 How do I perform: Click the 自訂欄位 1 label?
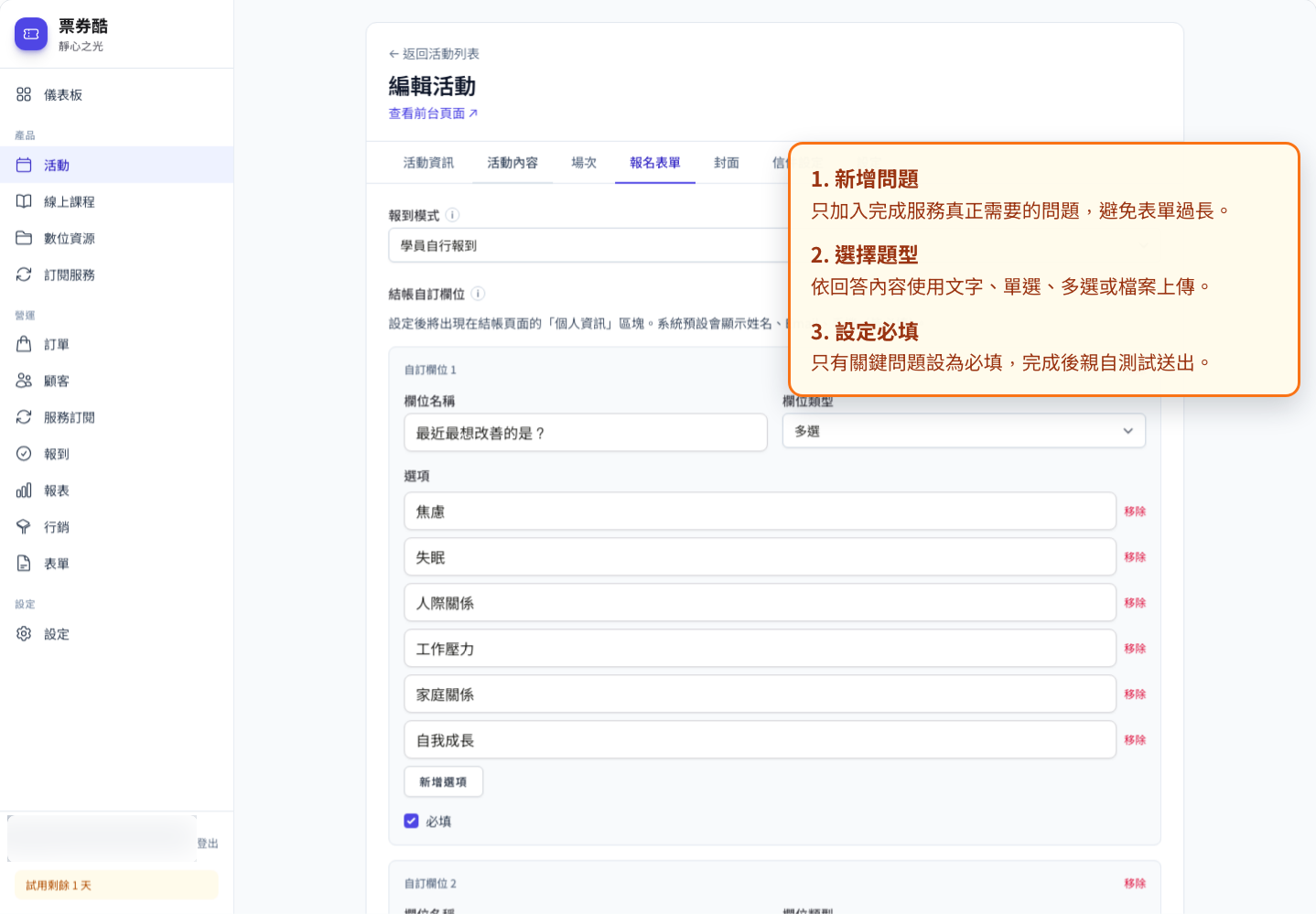430,370
